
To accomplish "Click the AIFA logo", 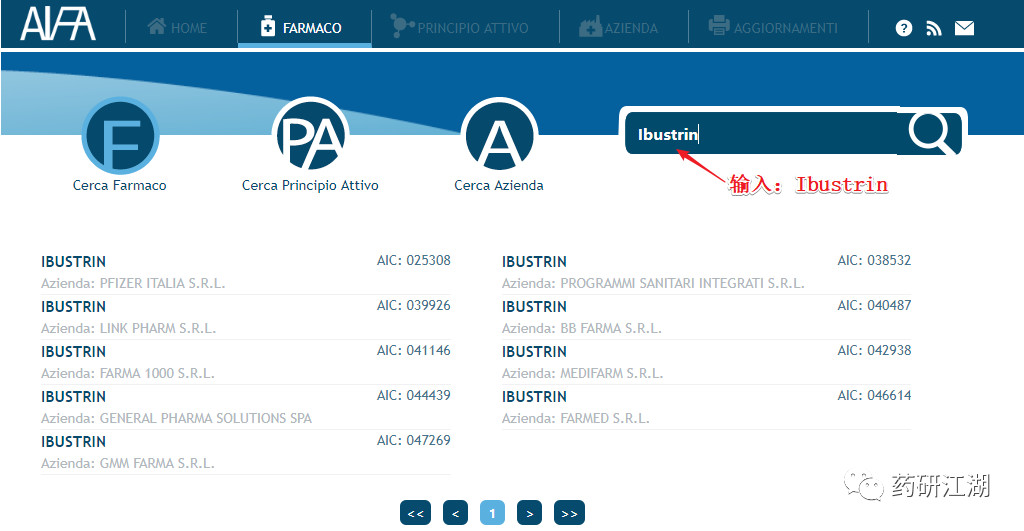I will click(x=58, y=25).
